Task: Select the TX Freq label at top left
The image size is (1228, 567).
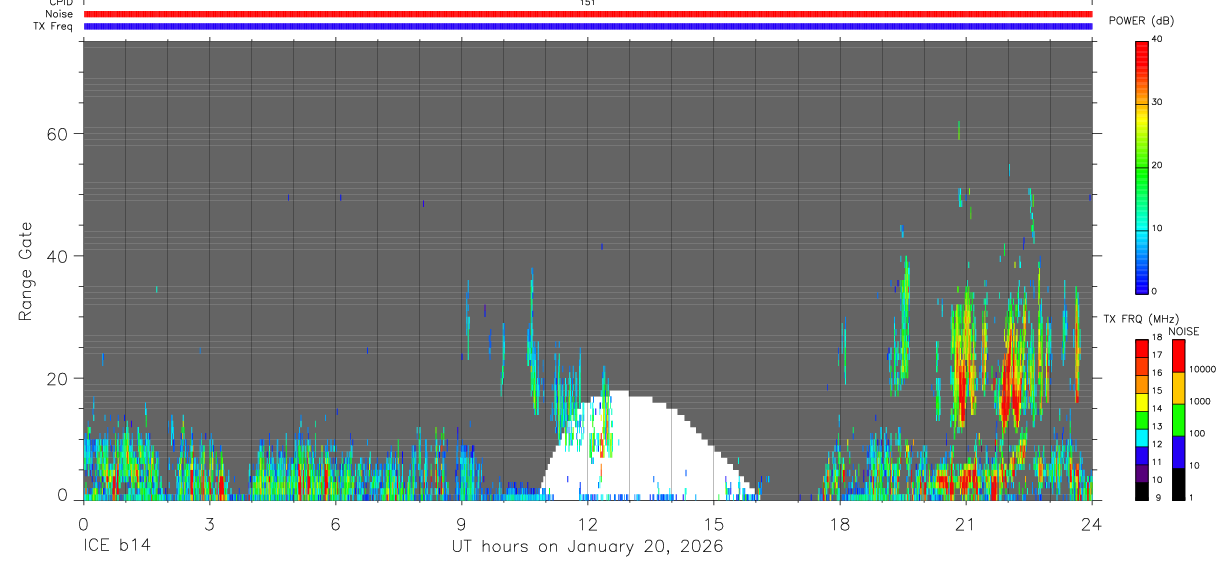Action: (52, 26)
